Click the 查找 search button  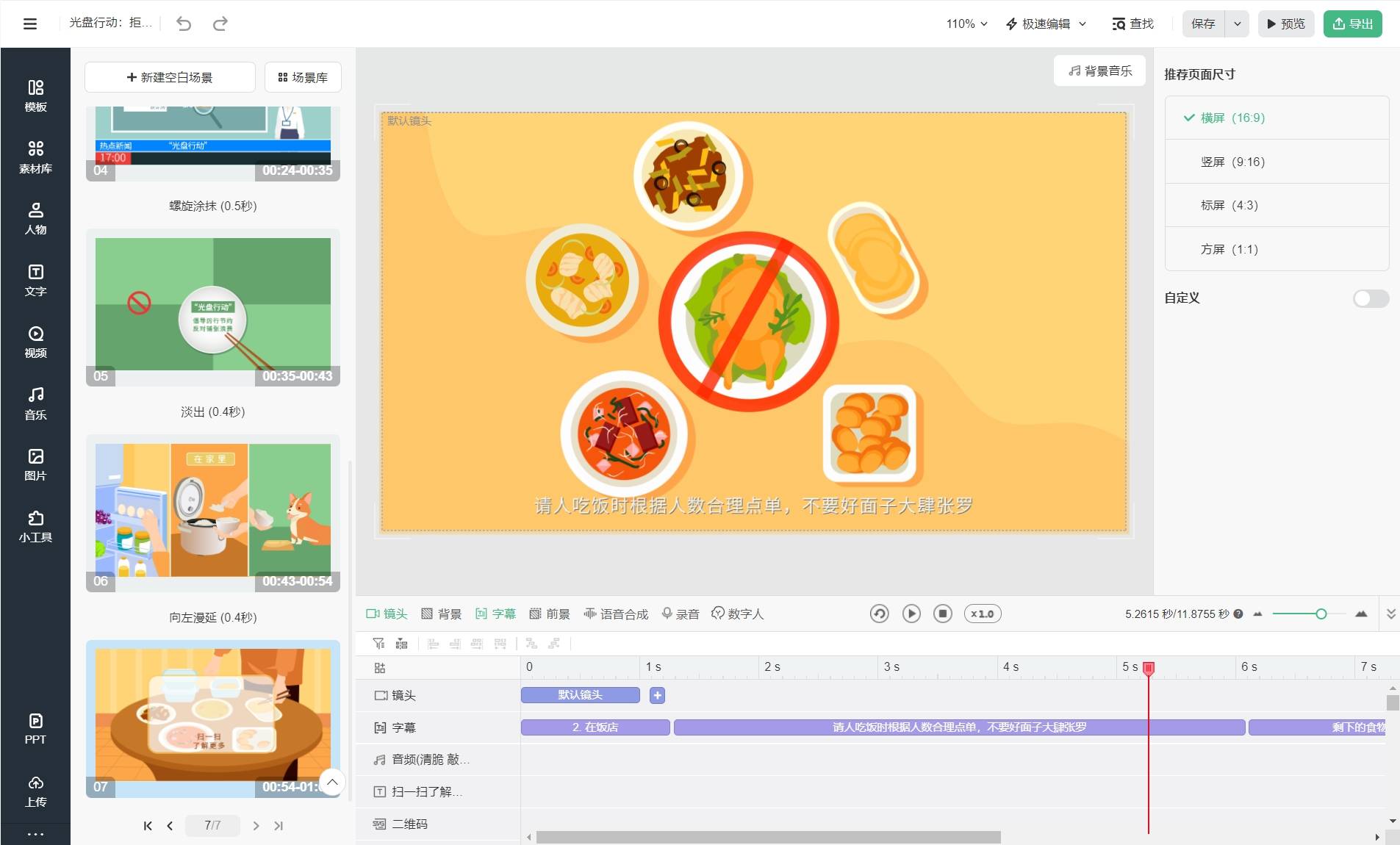[1132, 24]
